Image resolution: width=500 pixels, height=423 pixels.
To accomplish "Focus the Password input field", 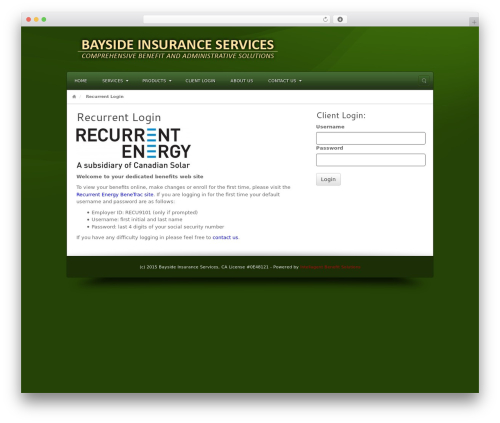I will pos(371,160).
